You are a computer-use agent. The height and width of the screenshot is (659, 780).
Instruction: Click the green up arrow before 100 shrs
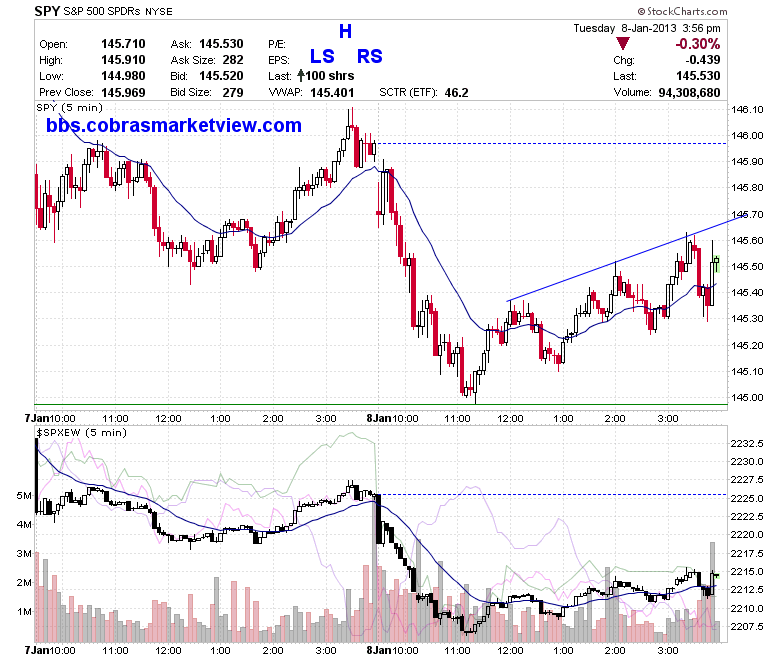pos(301,76)
